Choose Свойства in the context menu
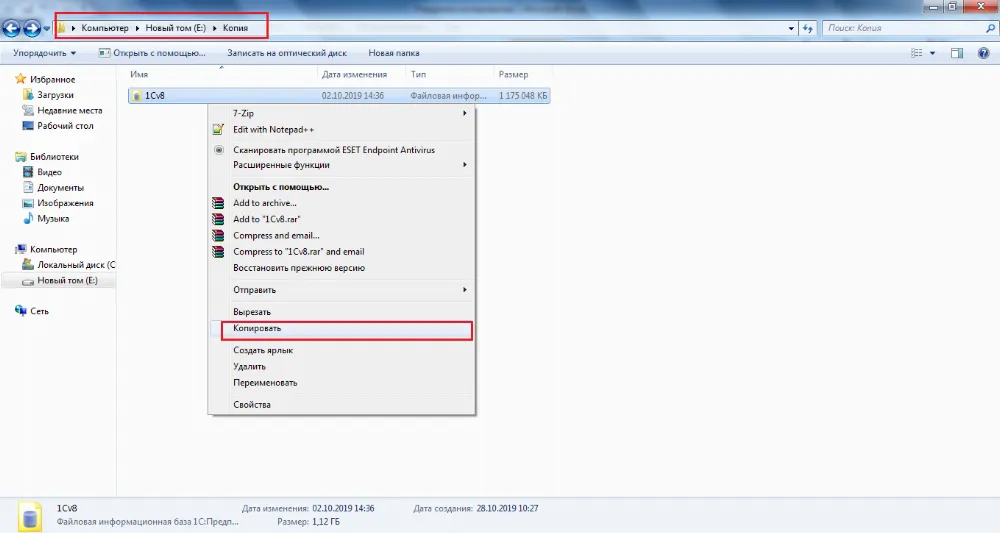Screen dimensions: 1000x533 (342, 404)
